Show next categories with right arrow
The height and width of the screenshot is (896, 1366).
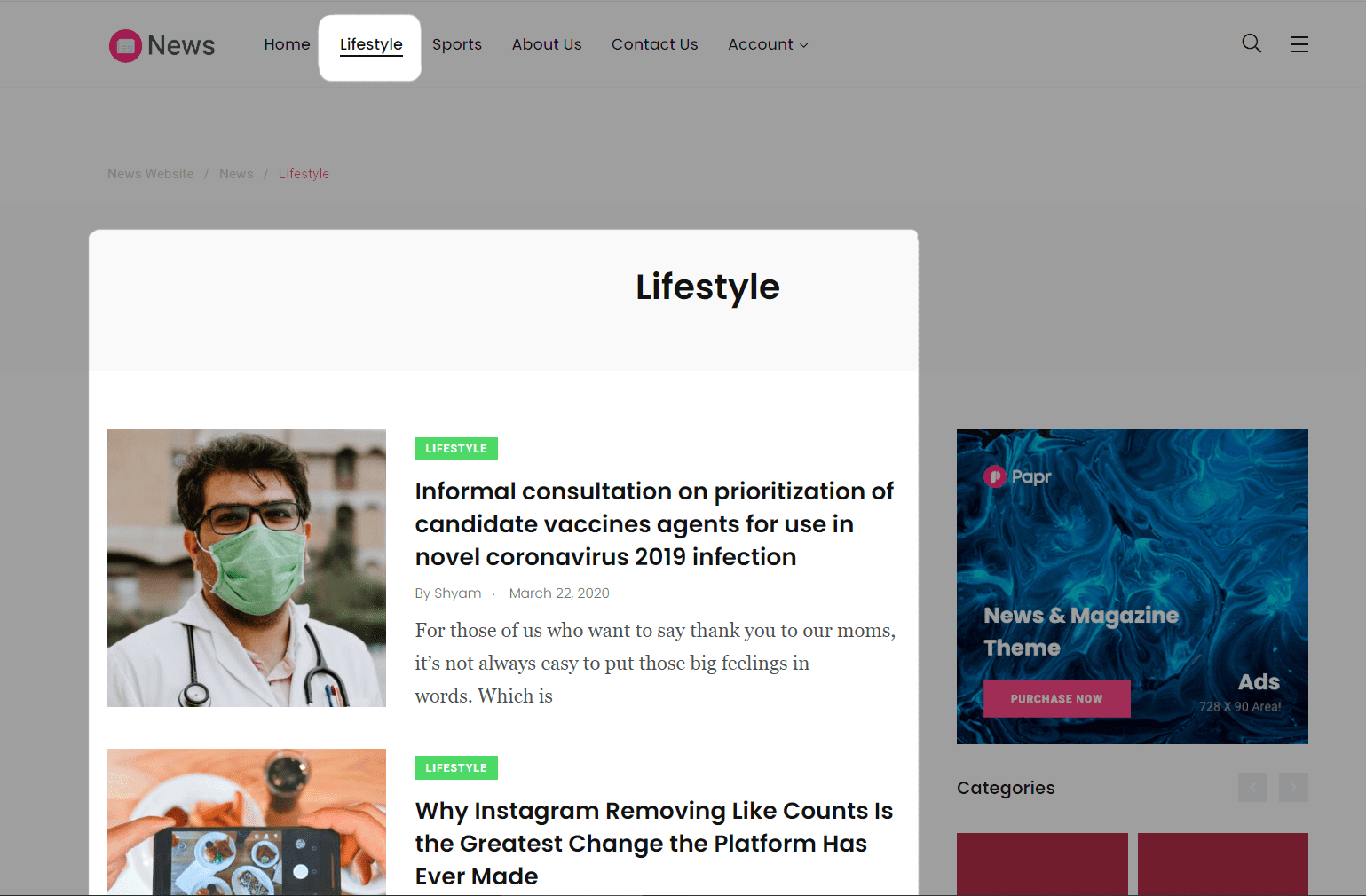tap(1293, 787)
